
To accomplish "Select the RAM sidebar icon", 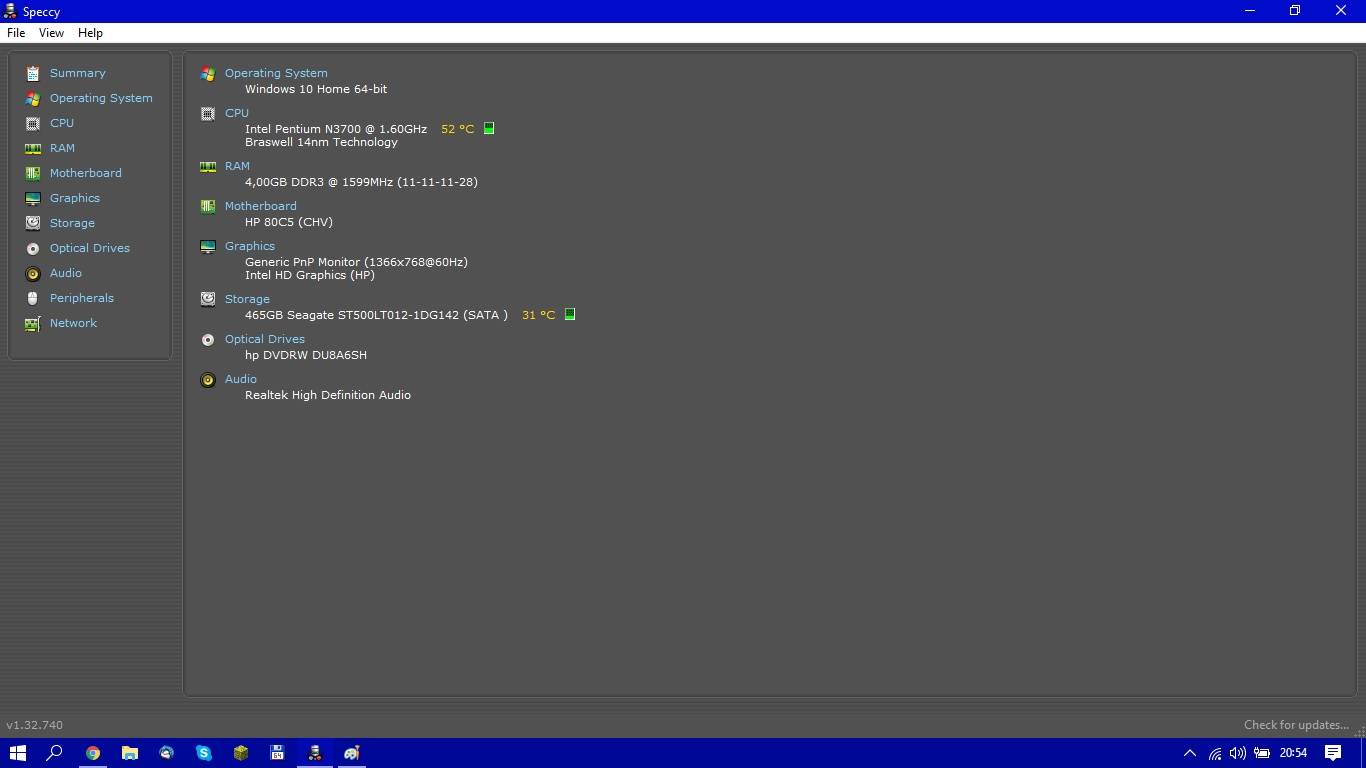I will [x=33, y=148].
